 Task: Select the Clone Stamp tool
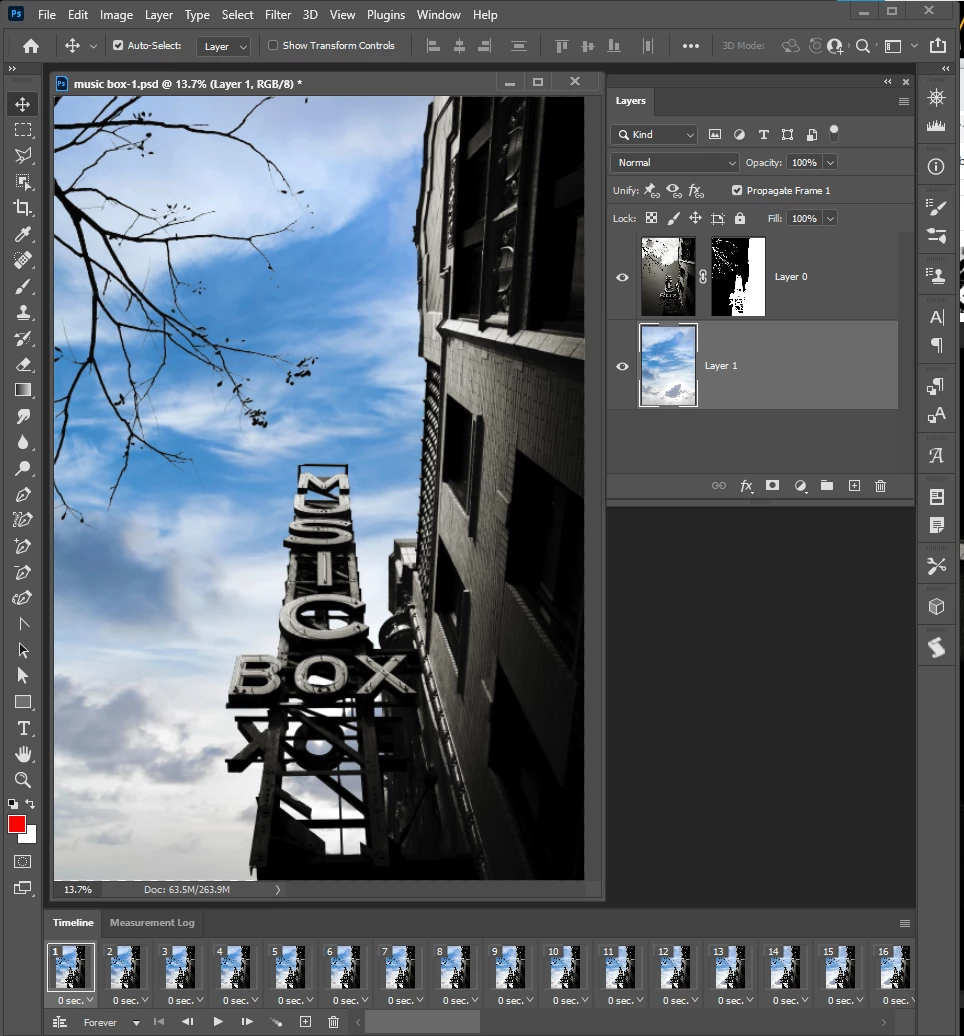22,312
